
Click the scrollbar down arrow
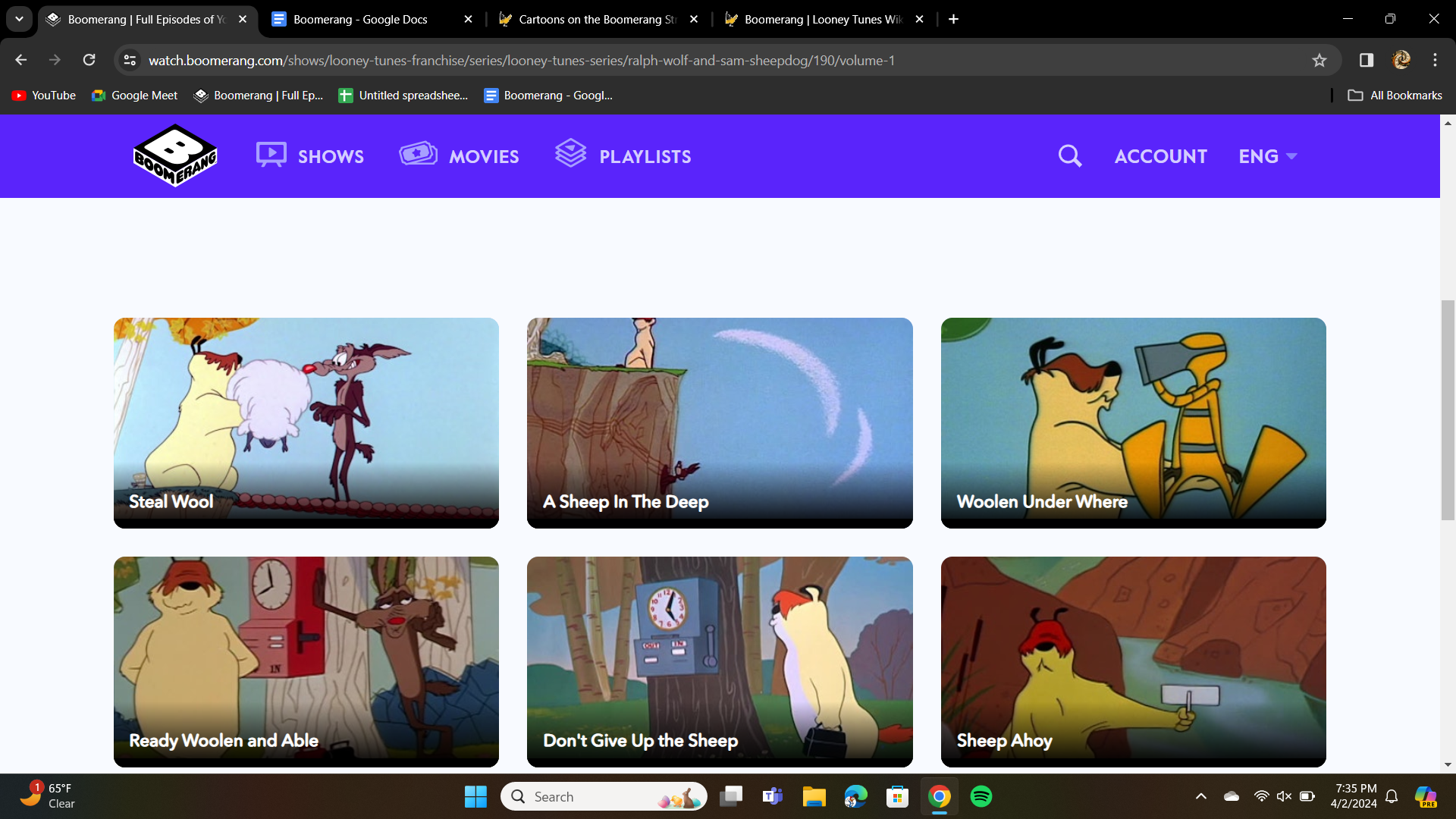(1448, 765)
